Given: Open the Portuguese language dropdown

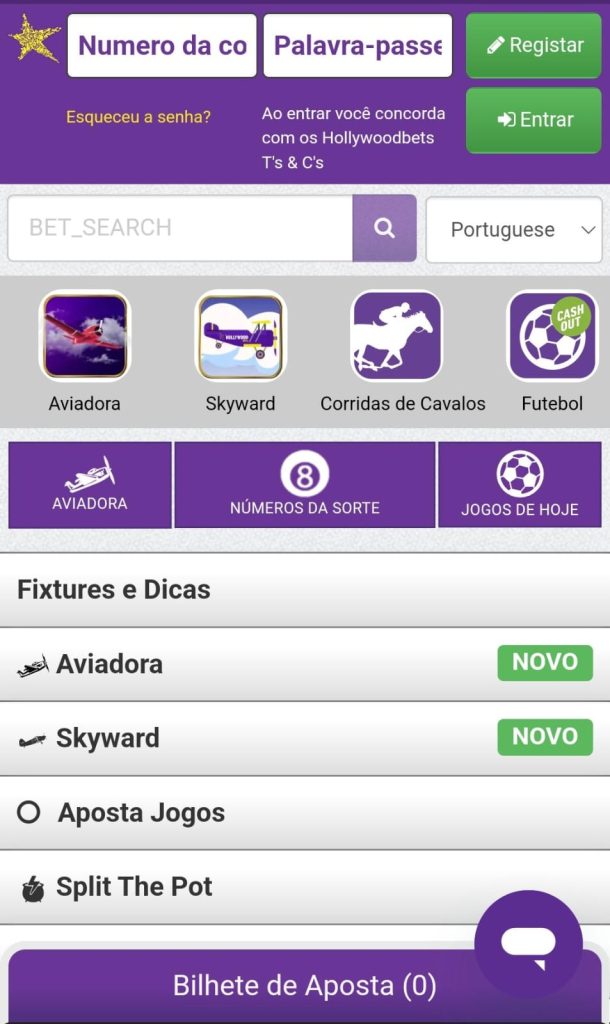Looking at the screenshot, I should [513, 230].
